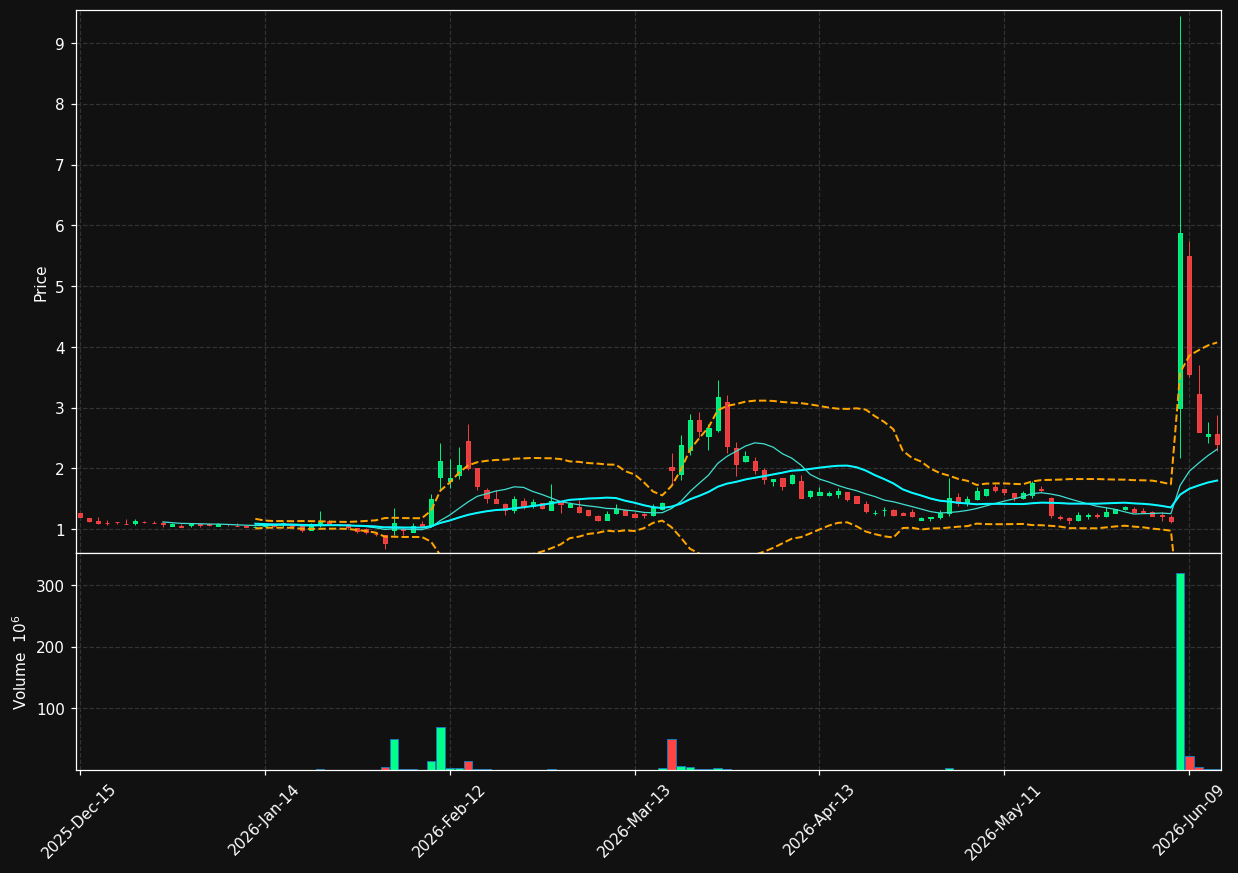The height and width of the screenshot is (873, 1238).
Task: Click the 2025-Dec-15 date label
Action: (x=79, y=821)
